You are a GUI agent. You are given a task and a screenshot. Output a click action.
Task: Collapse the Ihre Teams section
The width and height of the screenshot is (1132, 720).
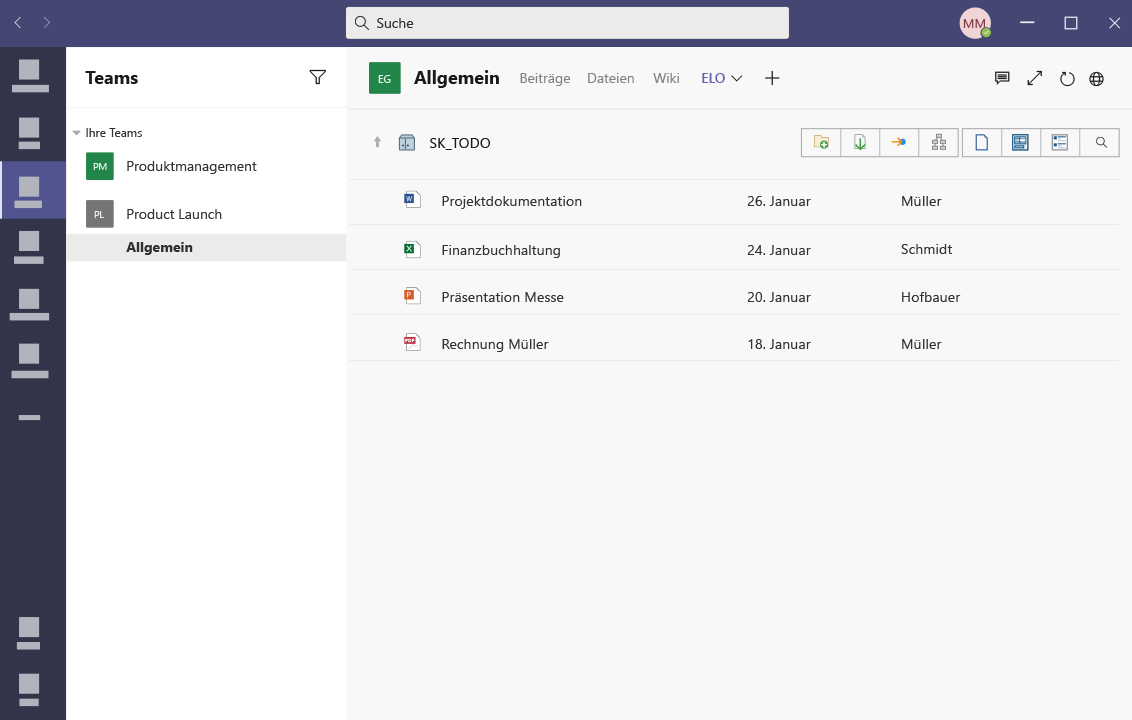[77, 133]
